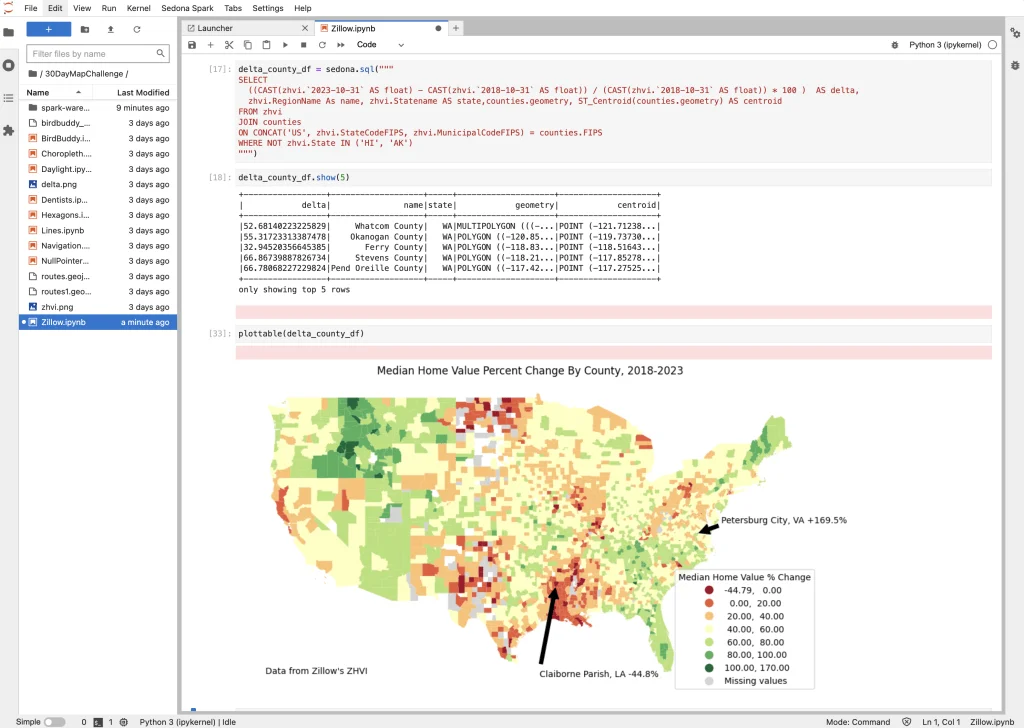Restart kernel and run all cells
Viewport: 1024px width, 728px height.
(340, 45)
